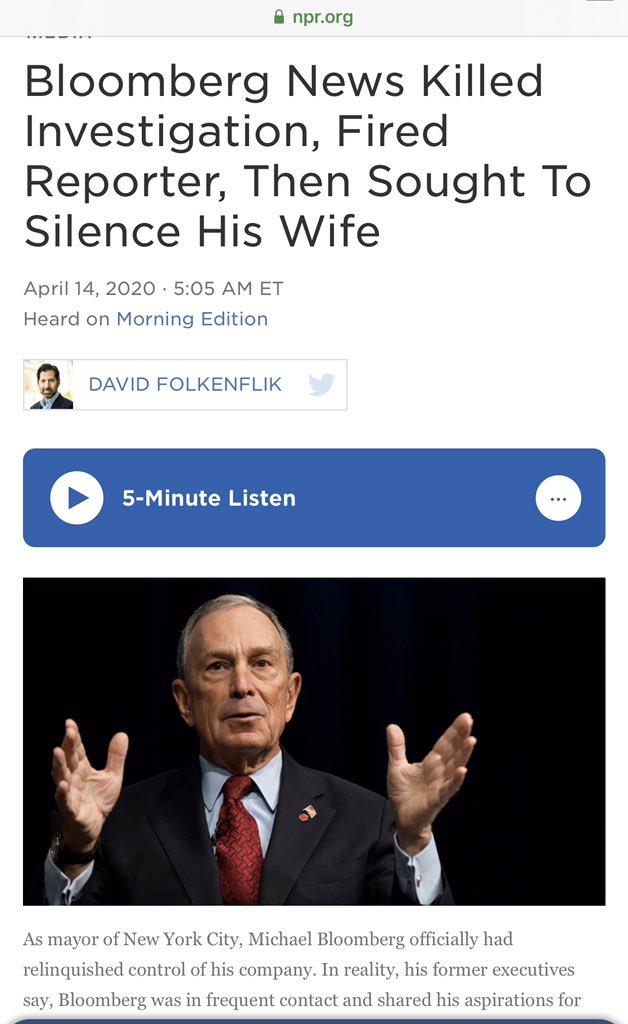Tap the green padlock security icon
Viewport: 628px width, 1024px height.
[279, 16]
